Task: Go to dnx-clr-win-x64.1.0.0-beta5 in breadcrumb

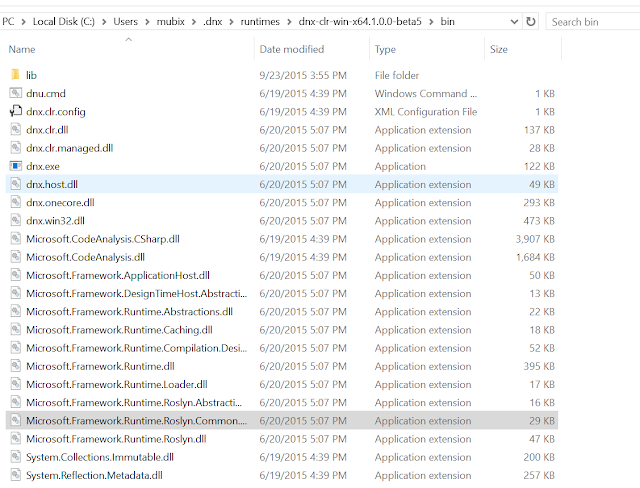Action: coord(360,22)
